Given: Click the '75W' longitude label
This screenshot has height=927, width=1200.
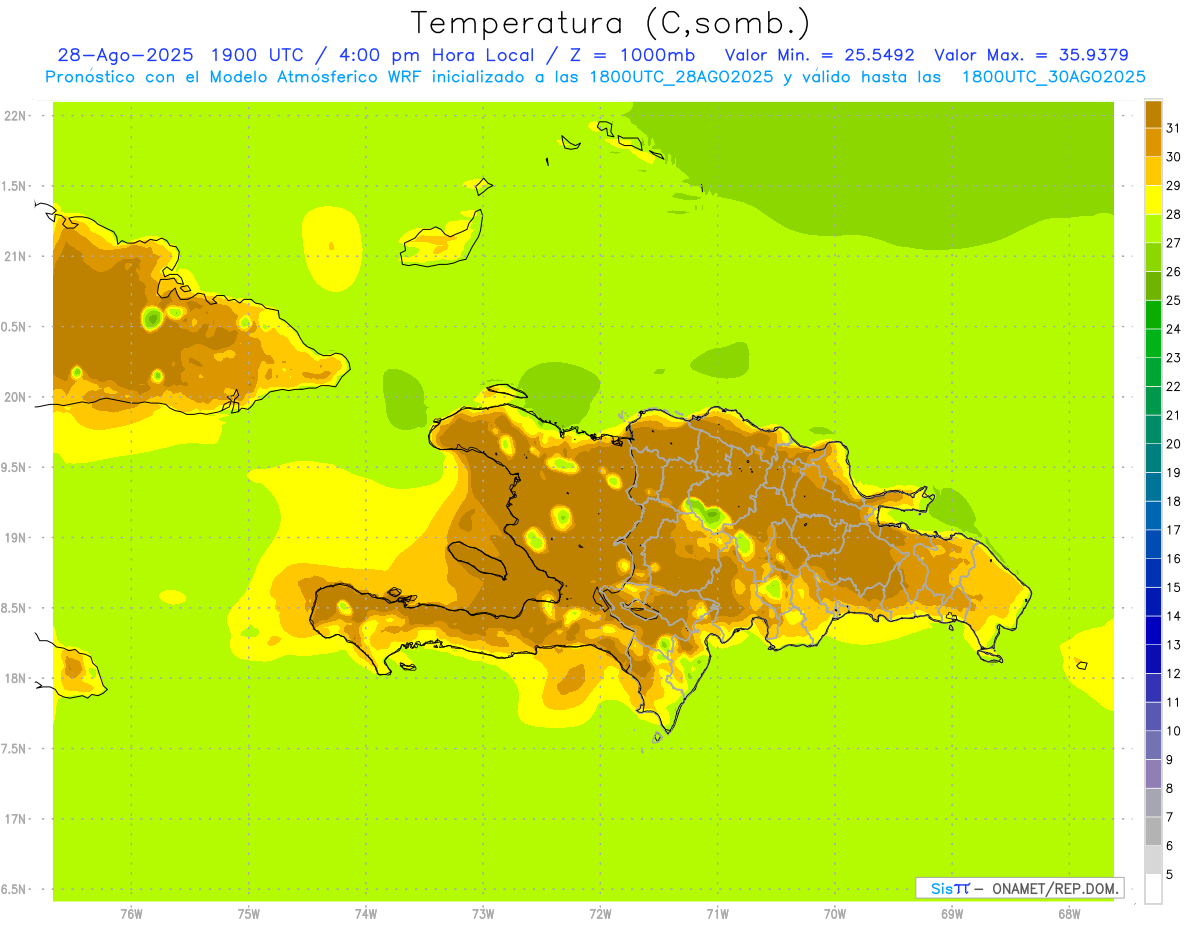Looking at the screenshot, I should click(x=249, y=913).
